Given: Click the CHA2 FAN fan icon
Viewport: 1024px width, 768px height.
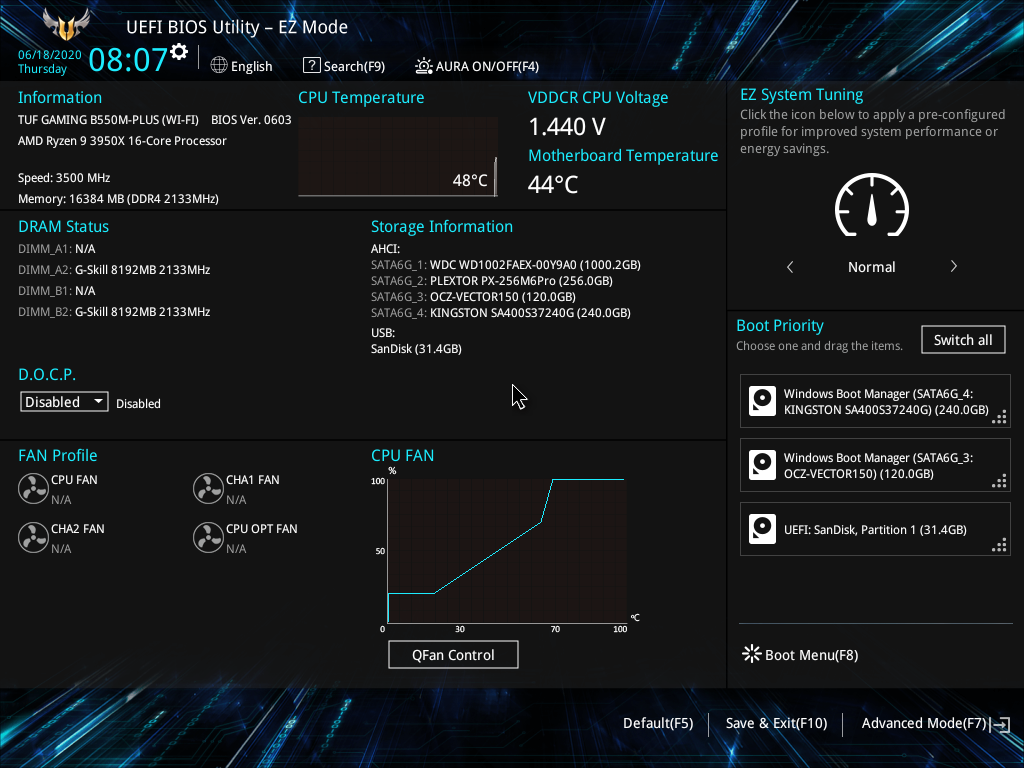Looking at the screenshot, I should click(x=33, y=538).
